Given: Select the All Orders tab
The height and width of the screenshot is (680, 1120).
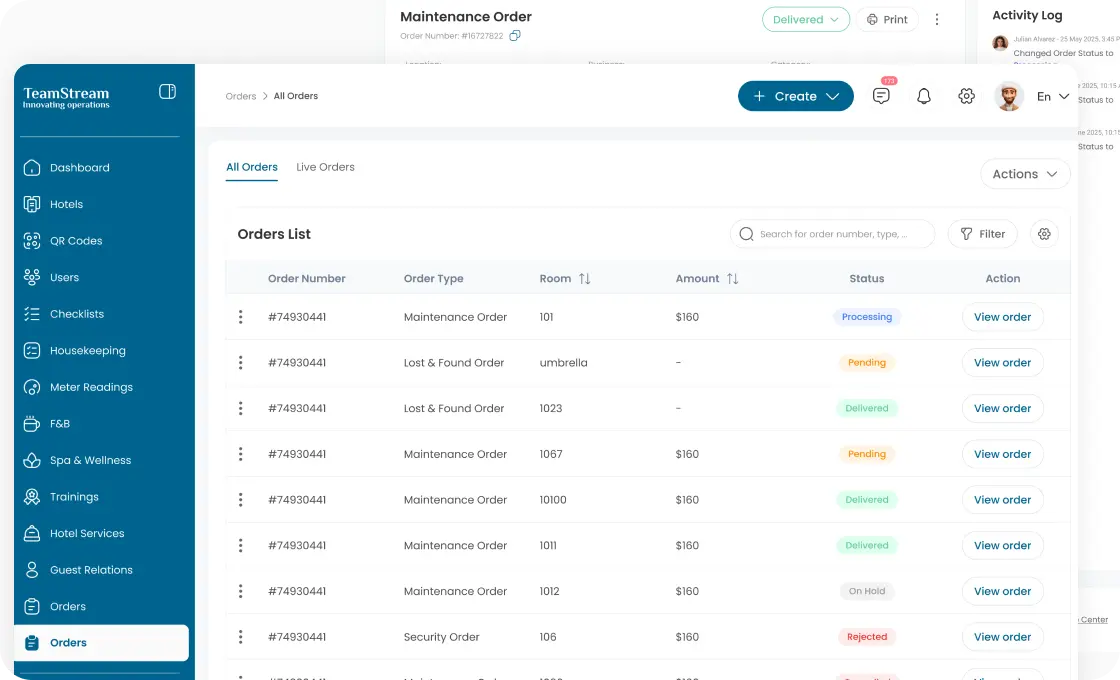Looking at the screenshot, I should [252, 167].
